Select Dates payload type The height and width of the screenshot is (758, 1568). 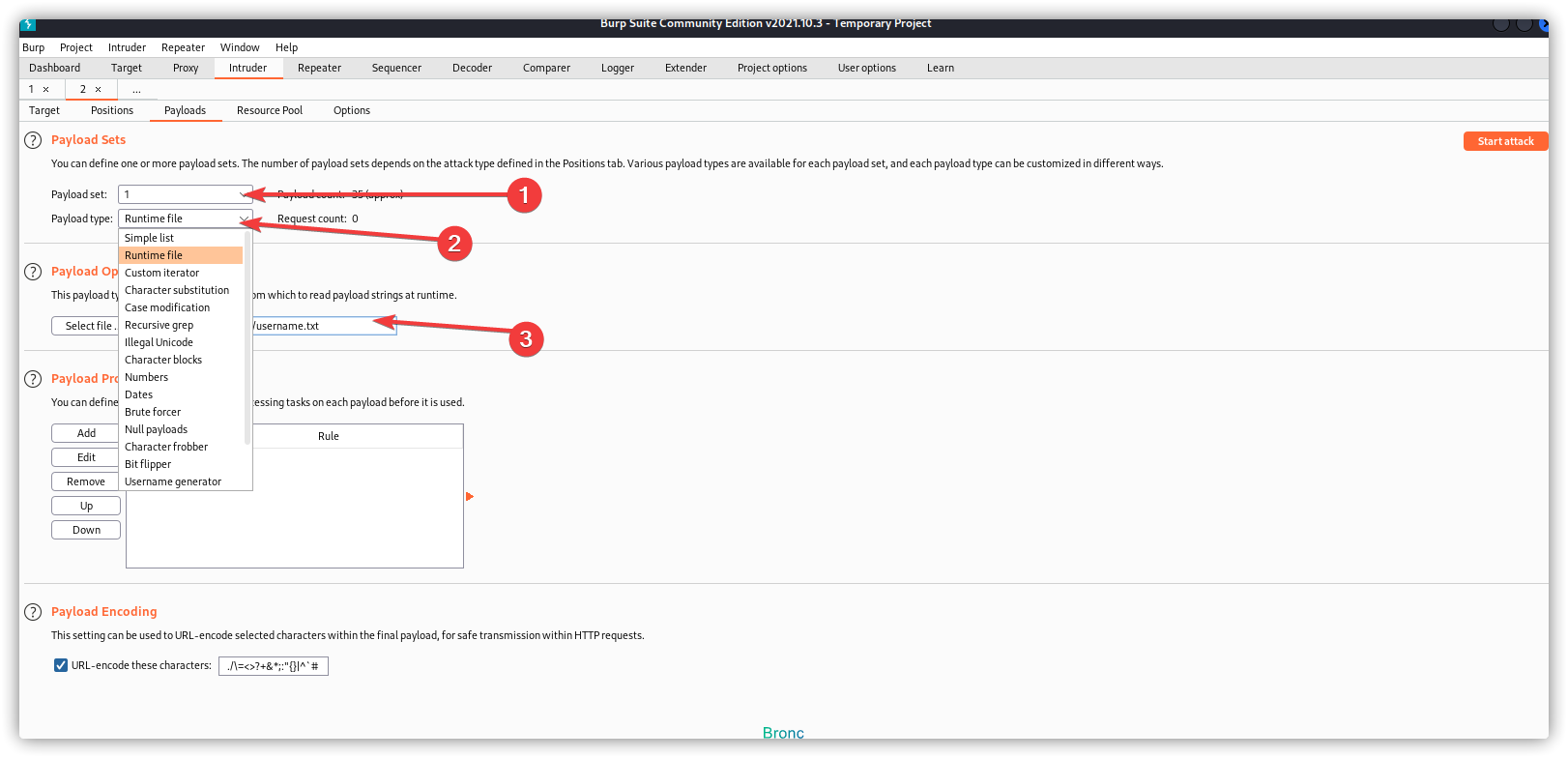[x=181, y=394]
